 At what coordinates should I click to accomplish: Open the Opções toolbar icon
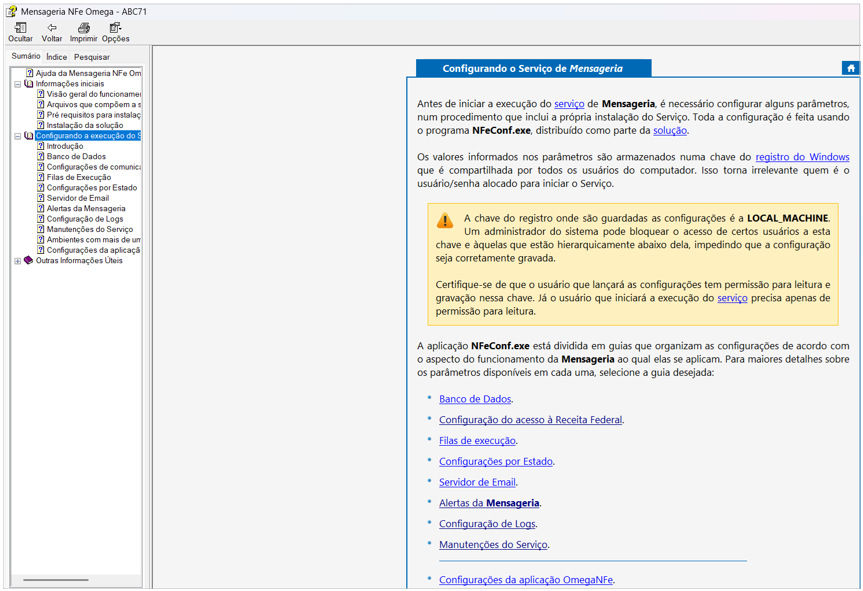(115, 28)
